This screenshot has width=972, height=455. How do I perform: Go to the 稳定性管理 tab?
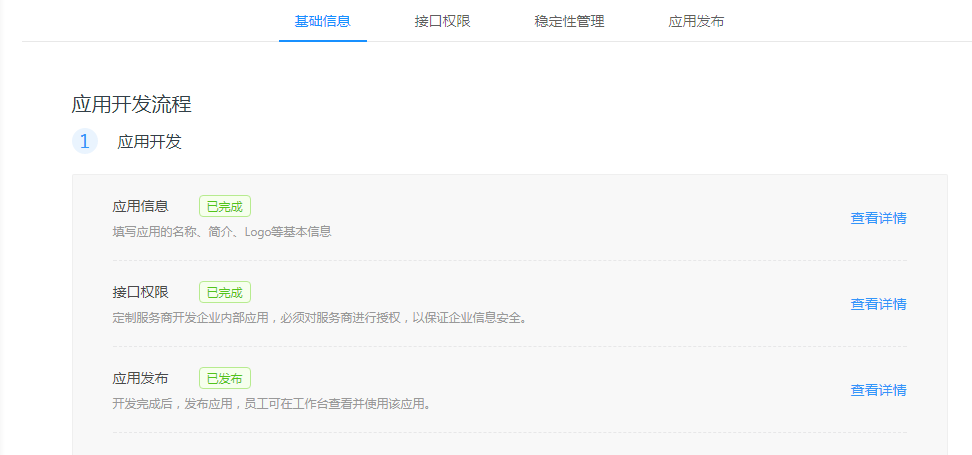(569, 22)
